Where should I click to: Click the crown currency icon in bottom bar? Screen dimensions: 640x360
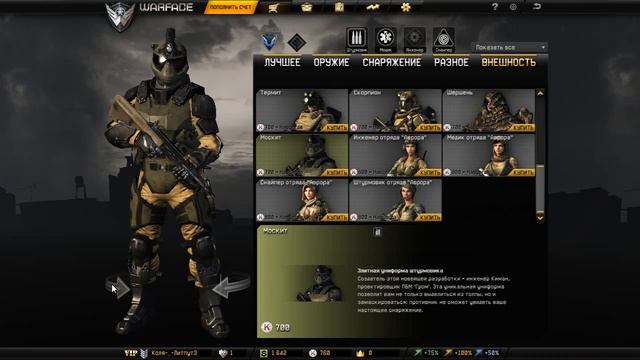tap(360, 353)
